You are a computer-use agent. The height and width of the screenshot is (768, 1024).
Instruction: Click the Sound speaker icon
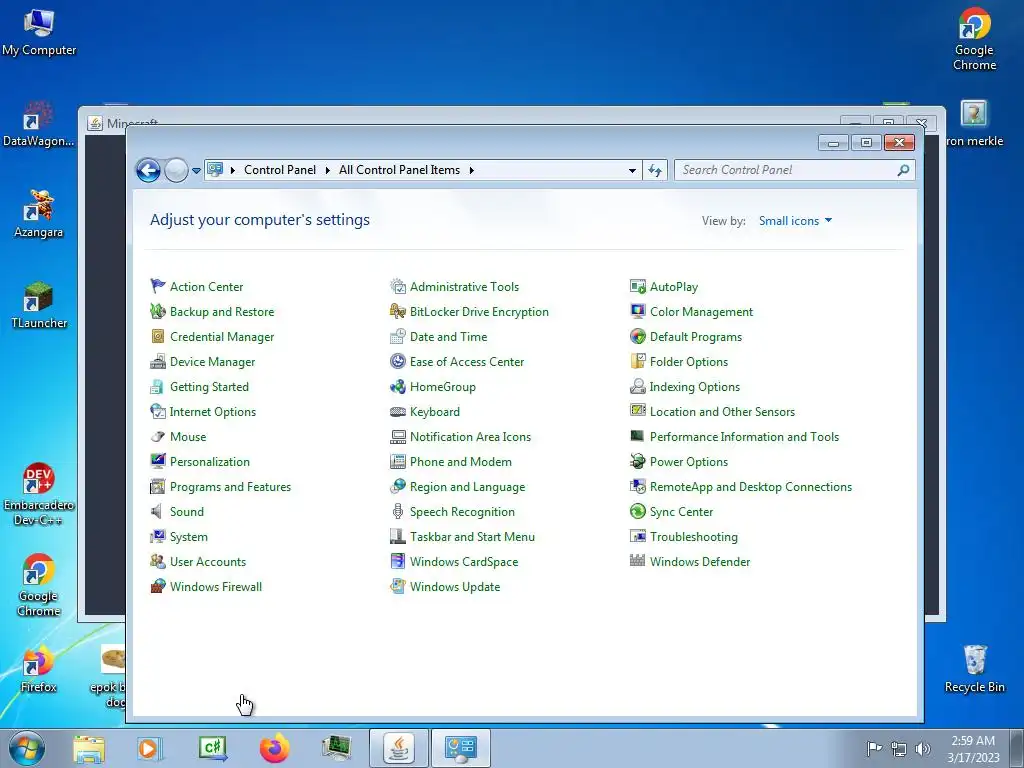coord(158,511)
